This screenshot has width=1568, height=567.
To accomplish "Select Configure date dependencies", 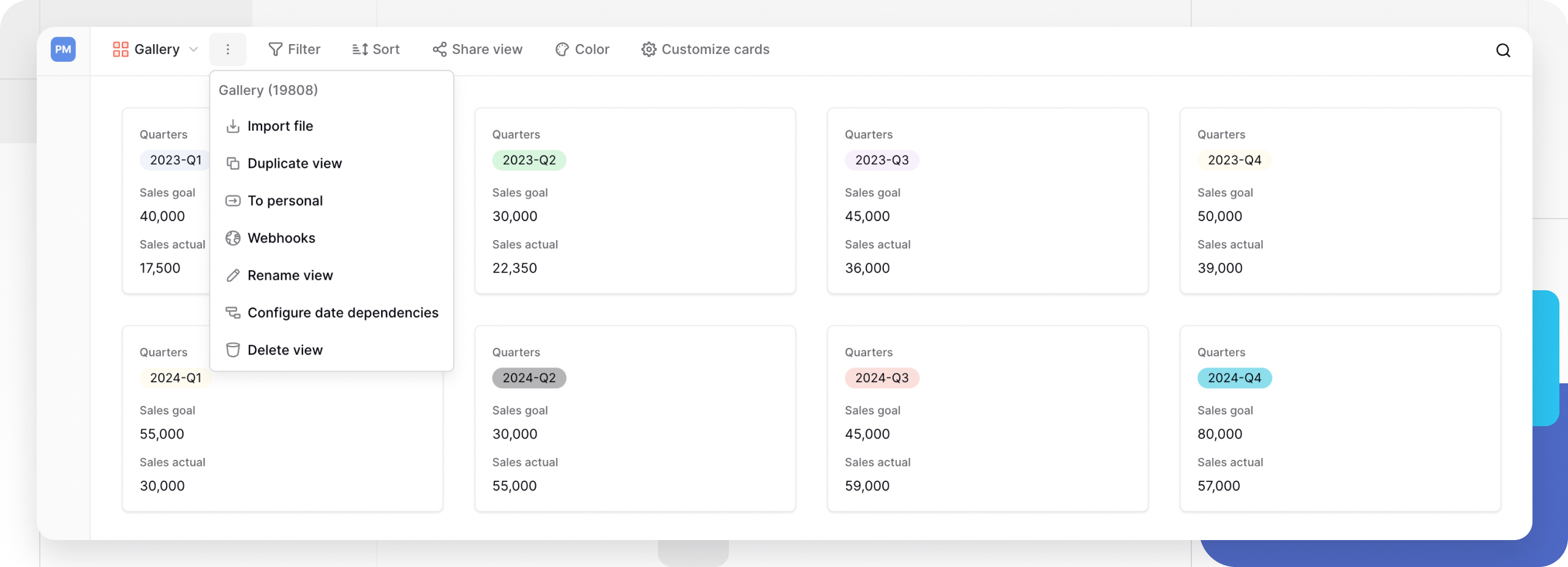I will point(342,312).
